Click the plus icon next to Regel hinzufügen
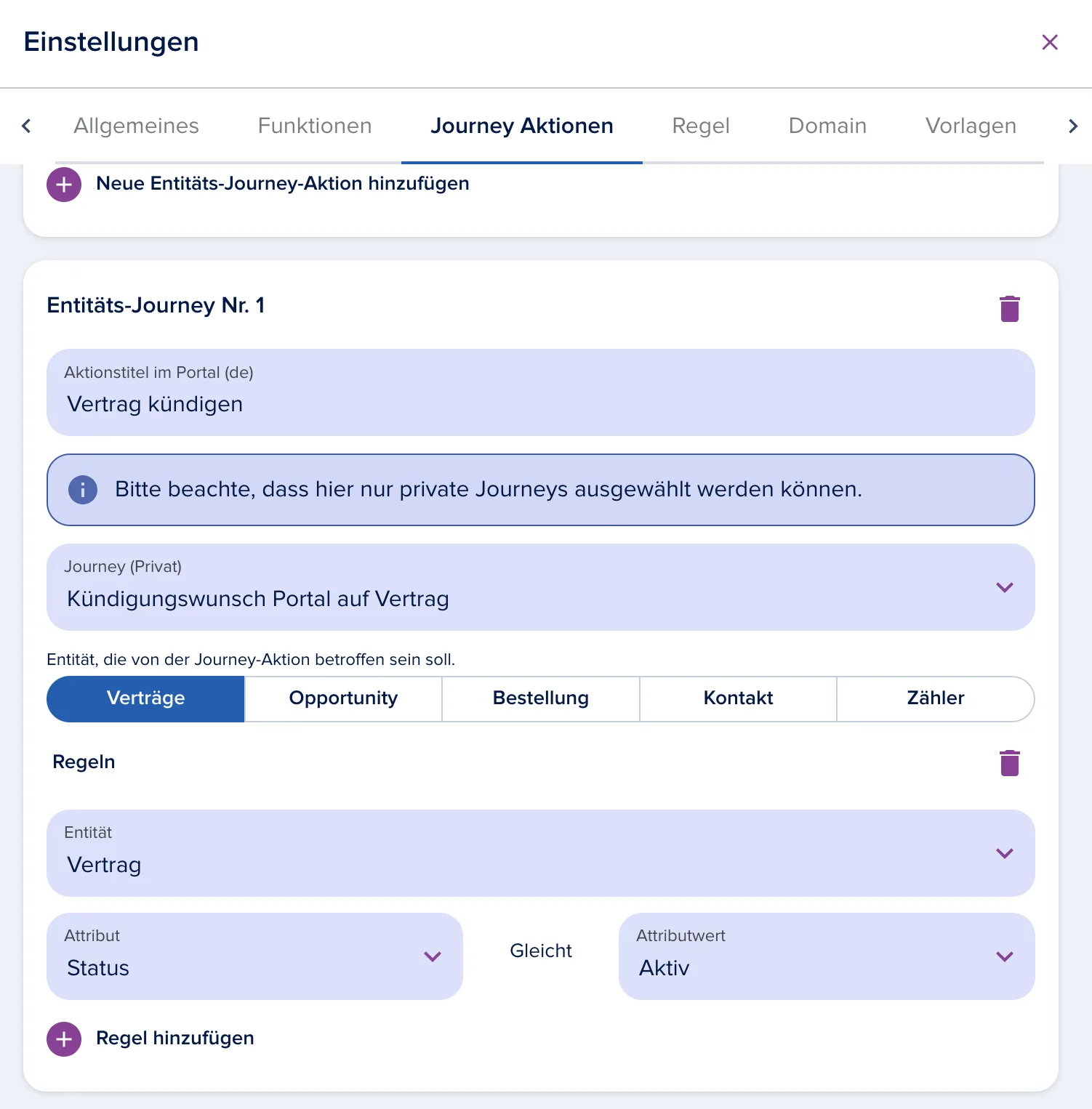 pos(64,1039)
